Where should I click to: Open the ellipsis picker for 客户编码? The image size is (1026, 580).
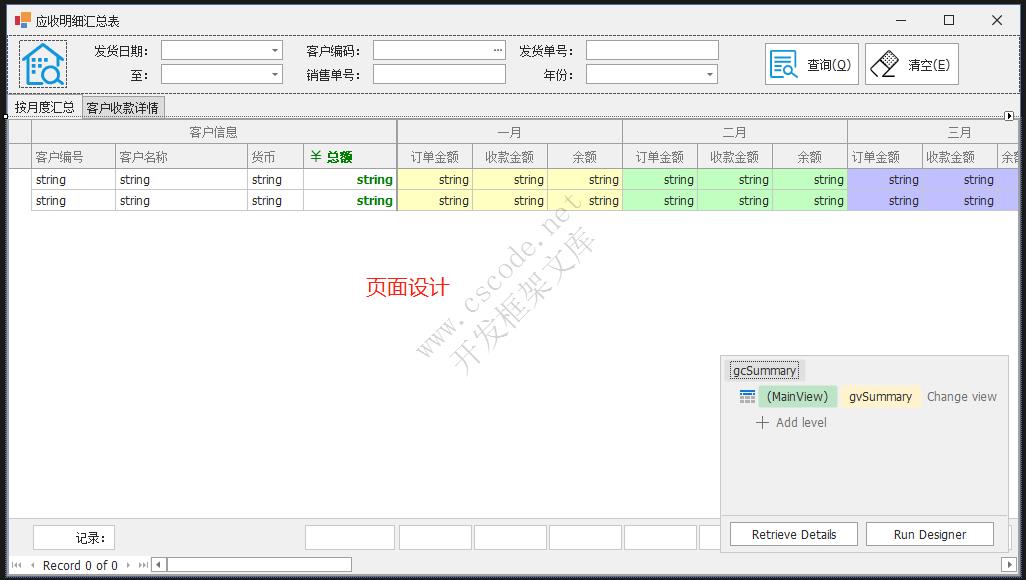click(x=496, y=48)
